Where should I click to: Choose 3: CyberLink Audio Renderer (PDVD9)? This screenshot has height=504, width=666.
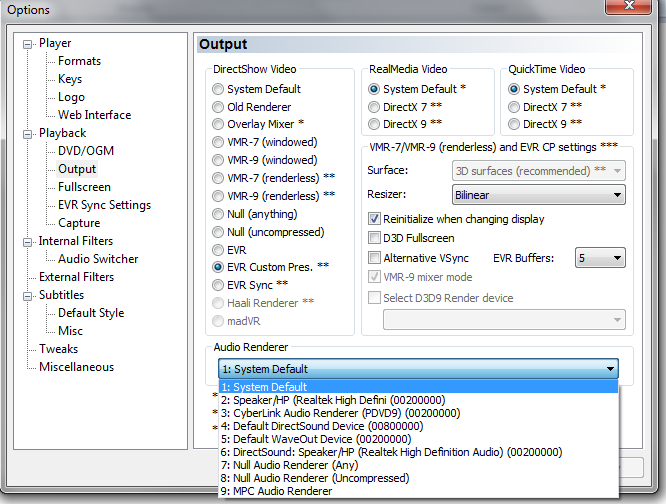tap(418, 413)
